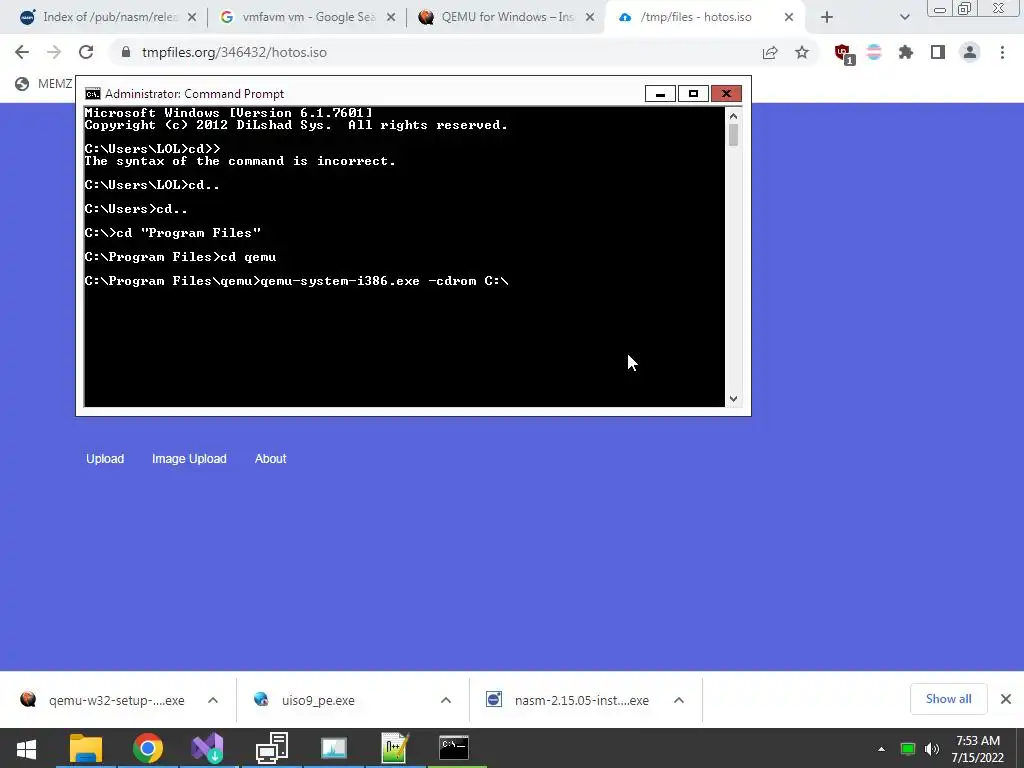Open Google Chrome from taskbar
The image size is (1024, 768).
click(x=148, y=748)
